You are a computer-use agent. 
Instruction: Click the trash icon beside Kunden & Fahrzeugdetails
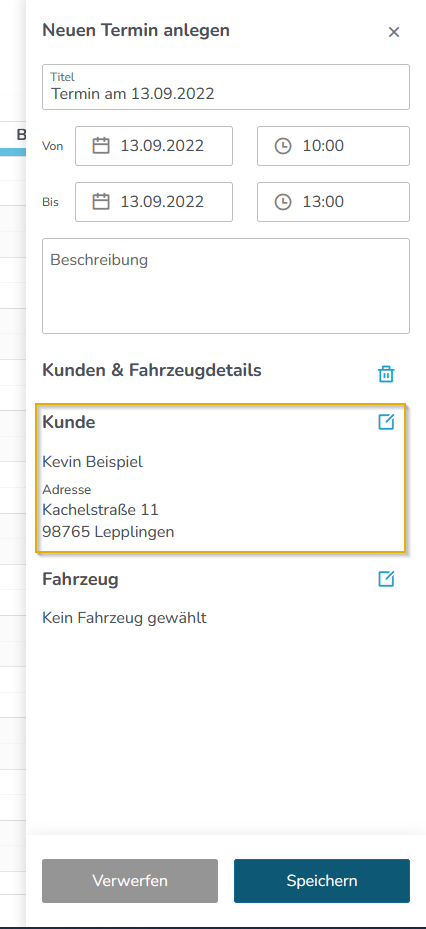386,374
